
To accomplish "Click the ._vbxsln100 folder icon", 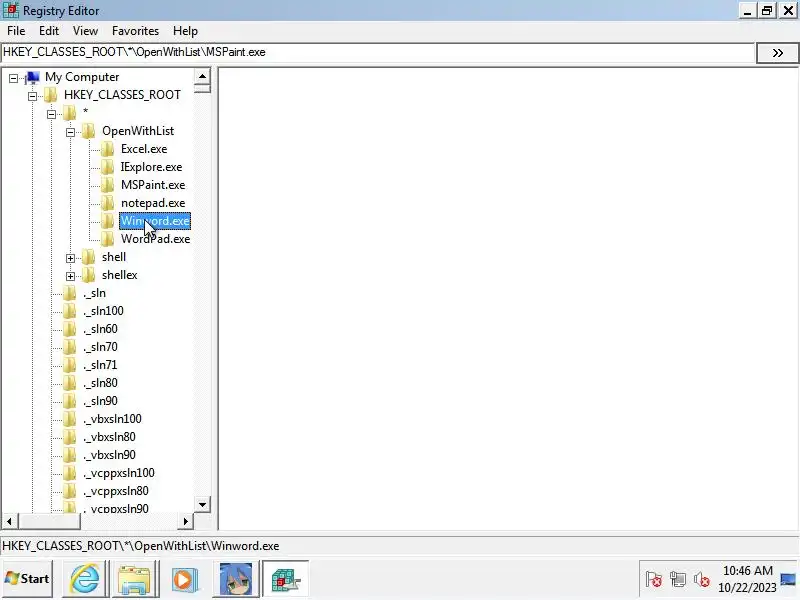I will (69, 419).
